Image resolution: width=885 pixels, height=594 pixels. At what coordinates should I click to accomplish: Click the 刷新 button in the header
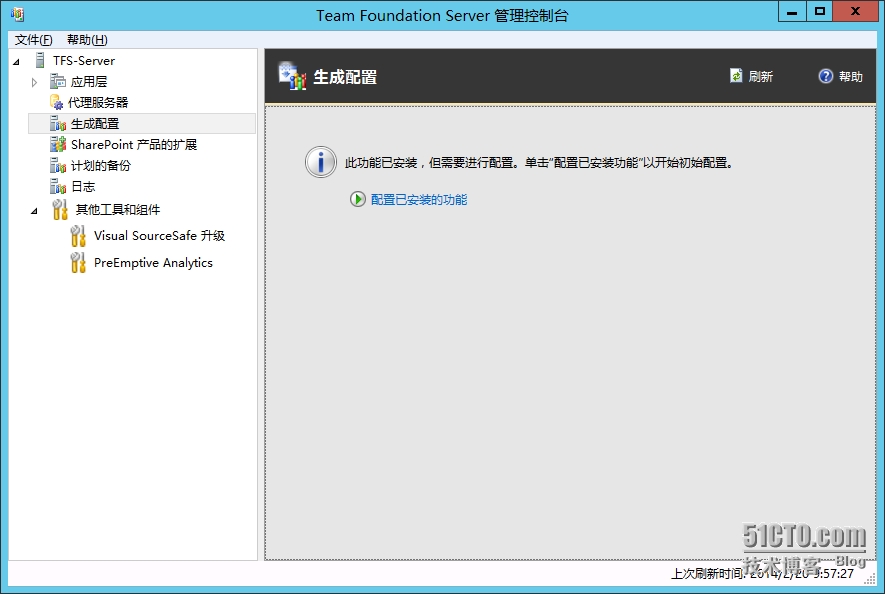[751, 76]
